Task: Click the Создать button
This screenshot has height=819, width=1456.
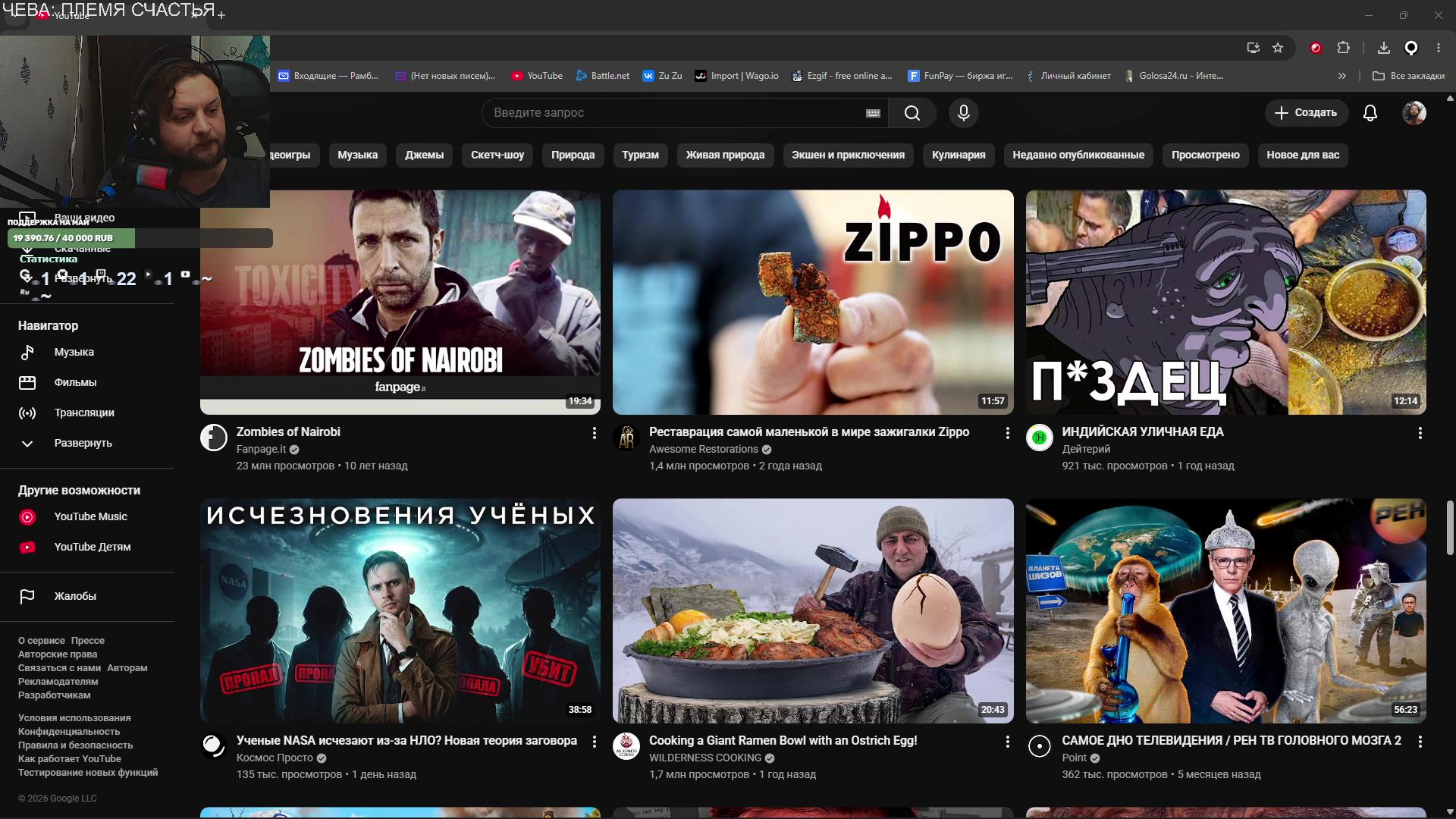Action: coord(1306,113)
